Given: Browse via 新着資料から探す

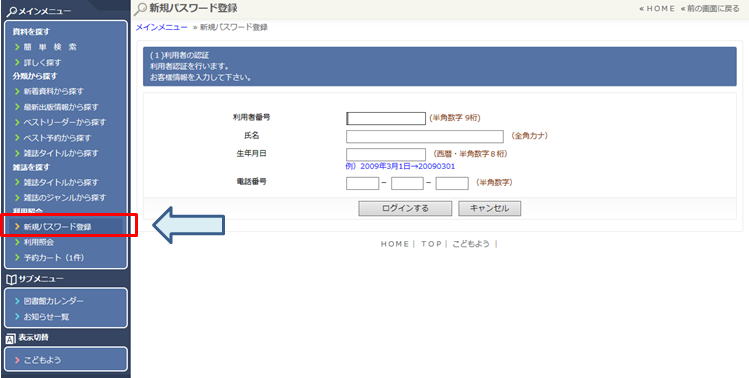Looking at the screenshot, I should (54, 91).
